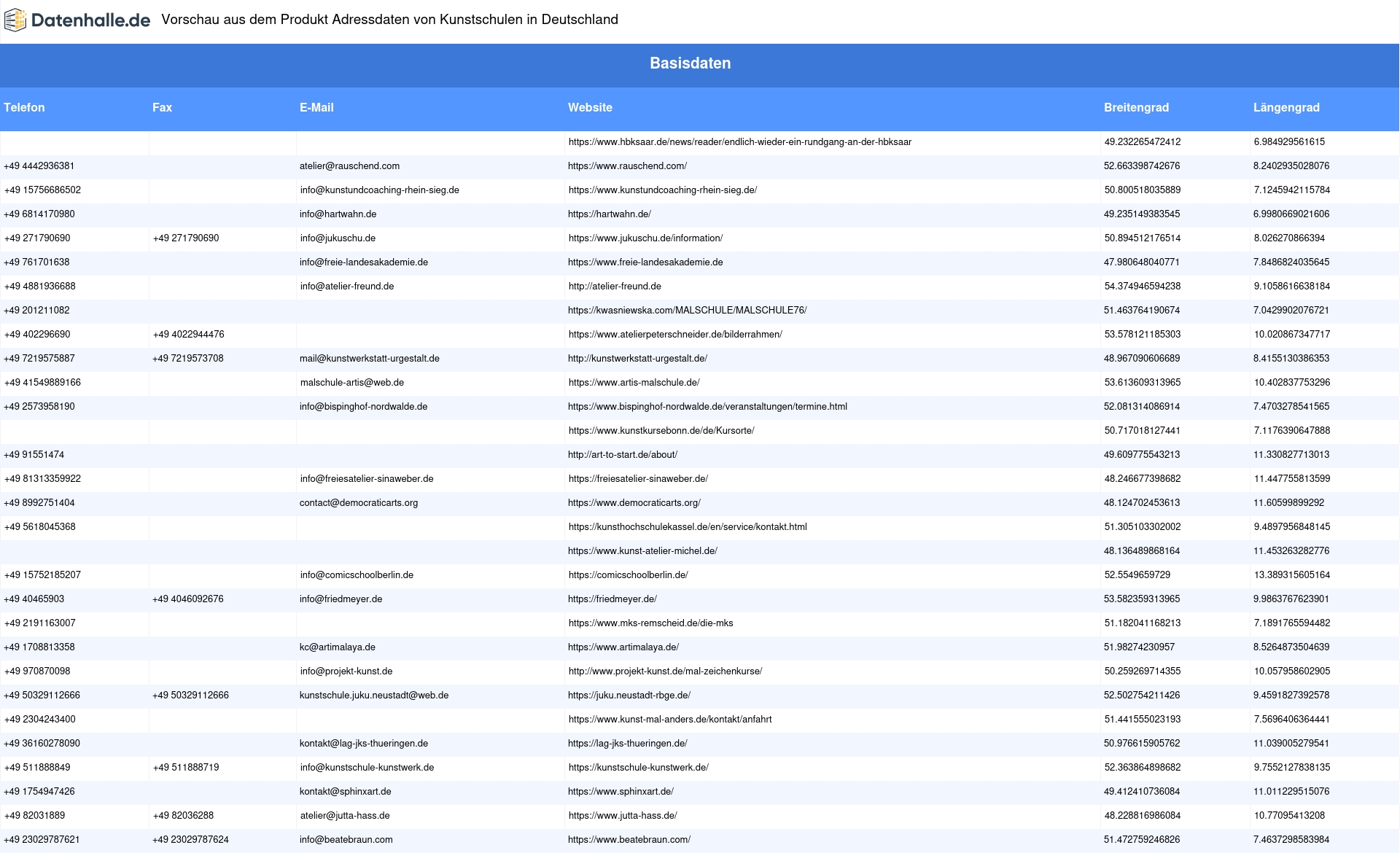Select email malschule-artis@web.de
The height and width of the screenshot is (853, 1400).
click(352, 383)
